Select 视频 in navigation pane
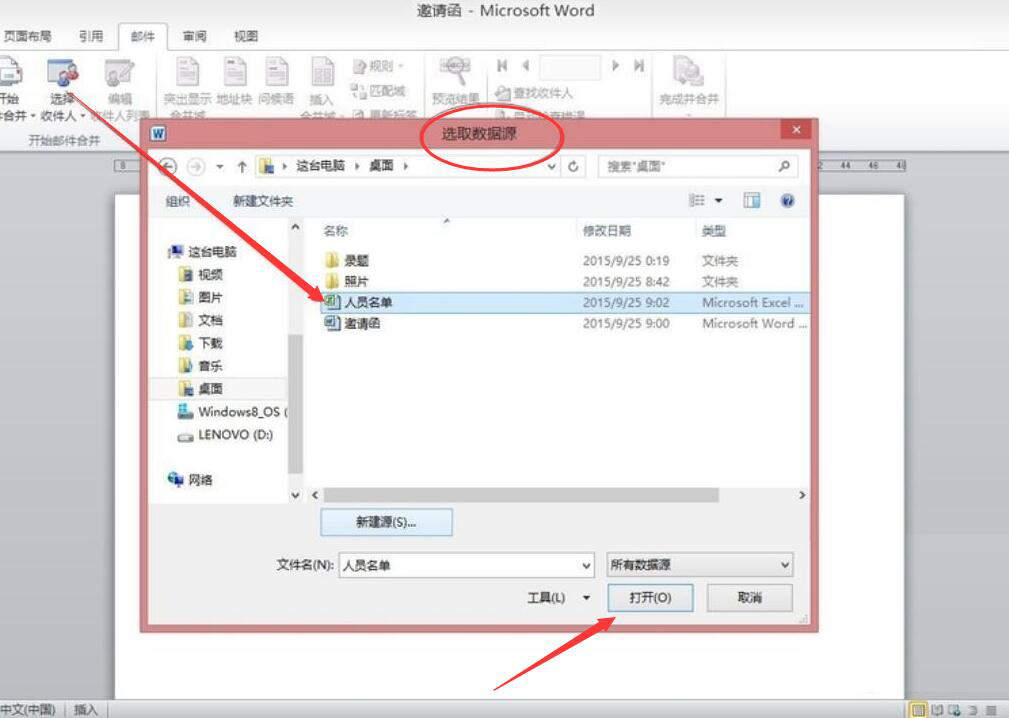 201,275
